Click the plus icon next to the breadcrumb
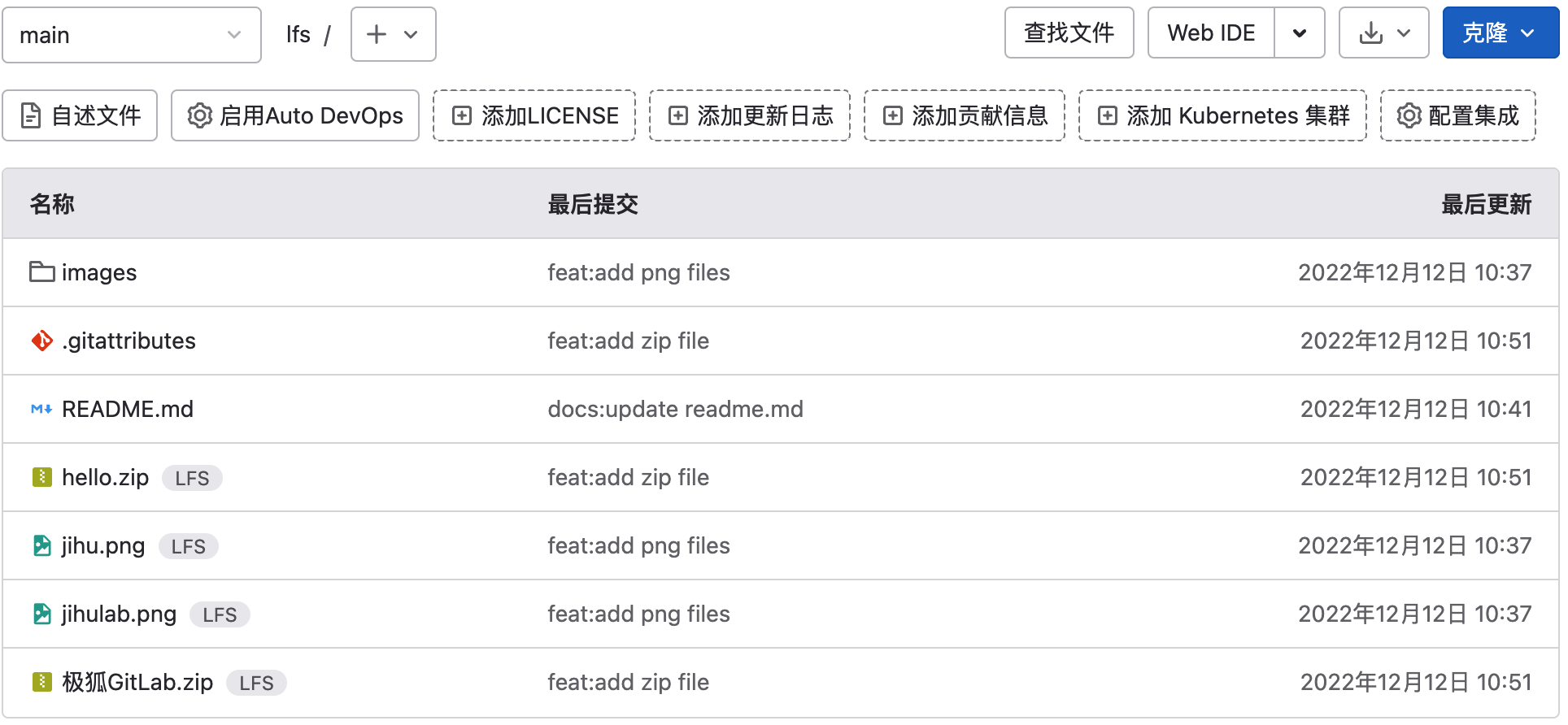This screenshot has height=725, width=1568. 375,34
